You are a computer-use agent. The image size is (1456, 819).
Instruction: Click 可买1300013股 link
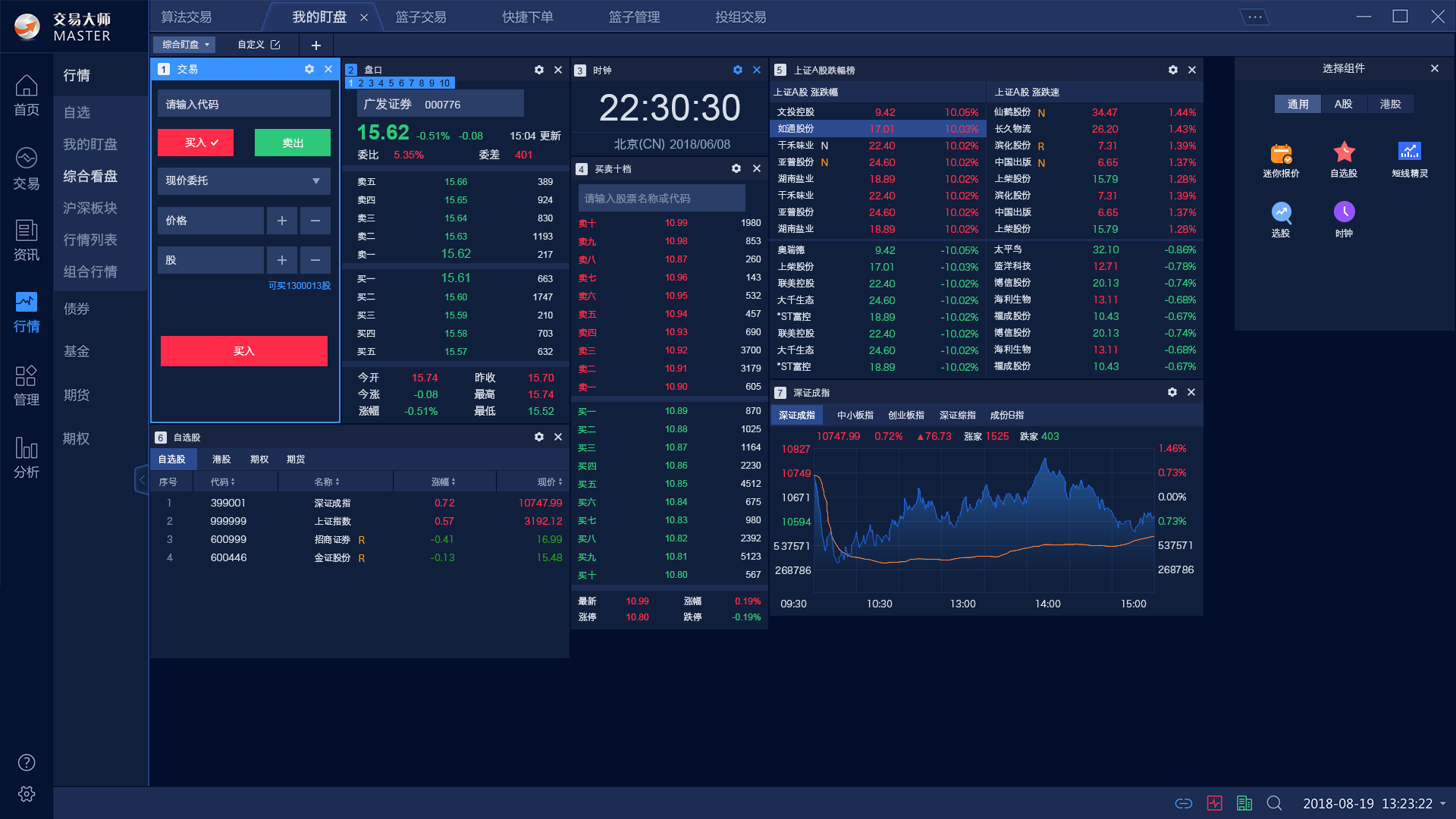(x=299, y=286)
